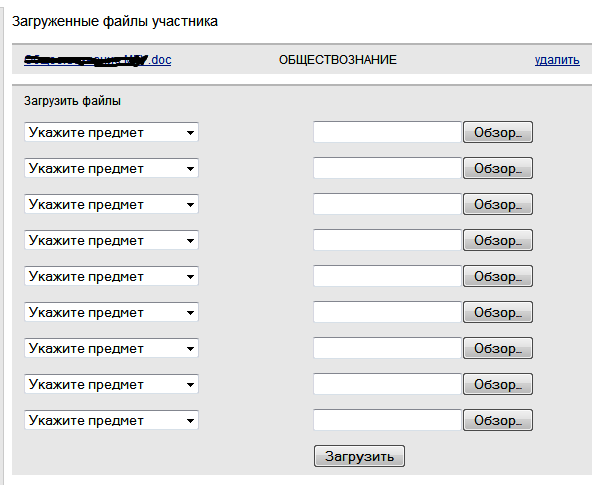Viewport: 598px width, 485px height.
Task: Click the first row file path field
Action: [x=387, y=132]
